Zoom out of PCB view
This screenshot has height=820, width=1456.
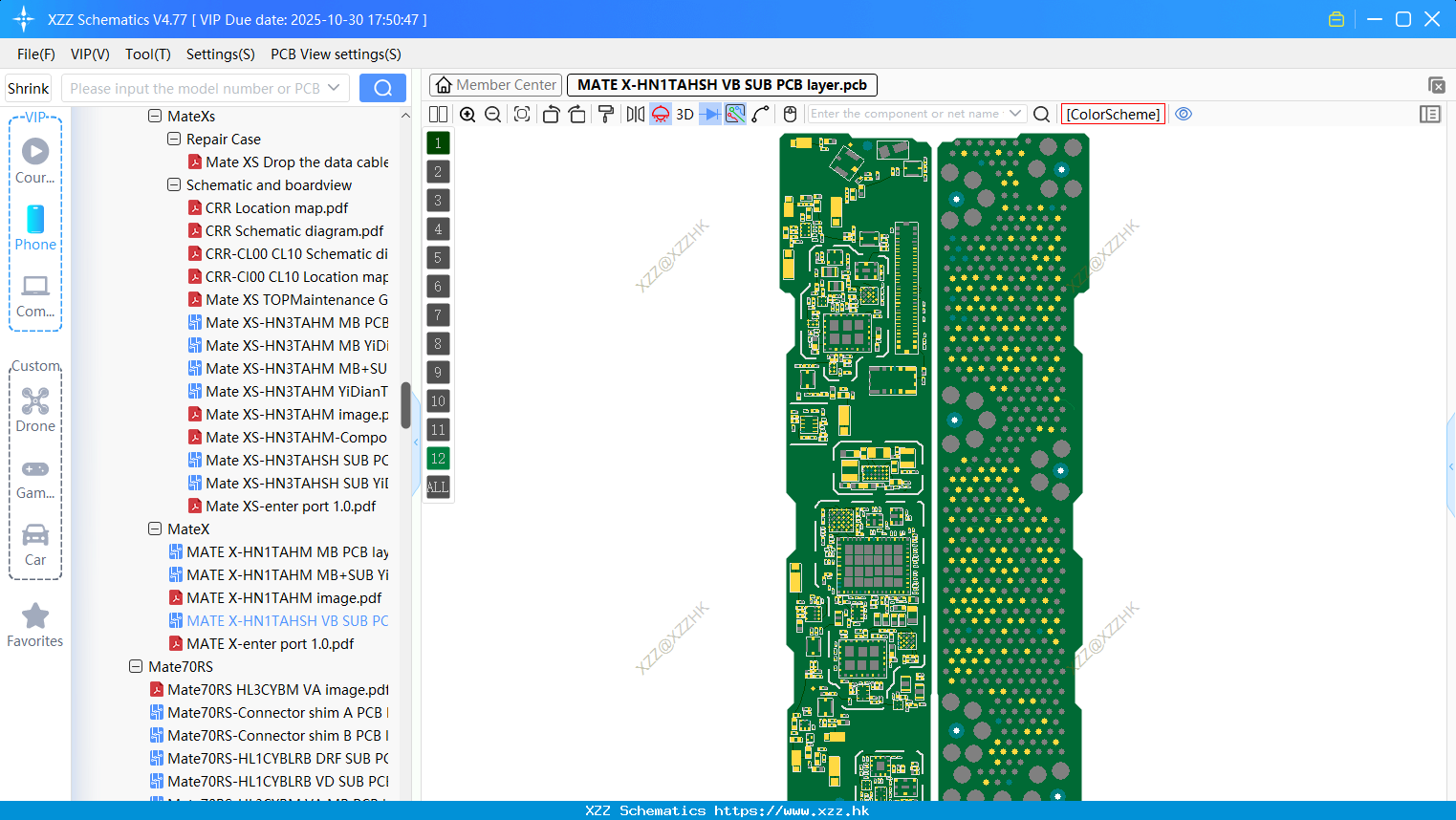(x=493, y=115)
